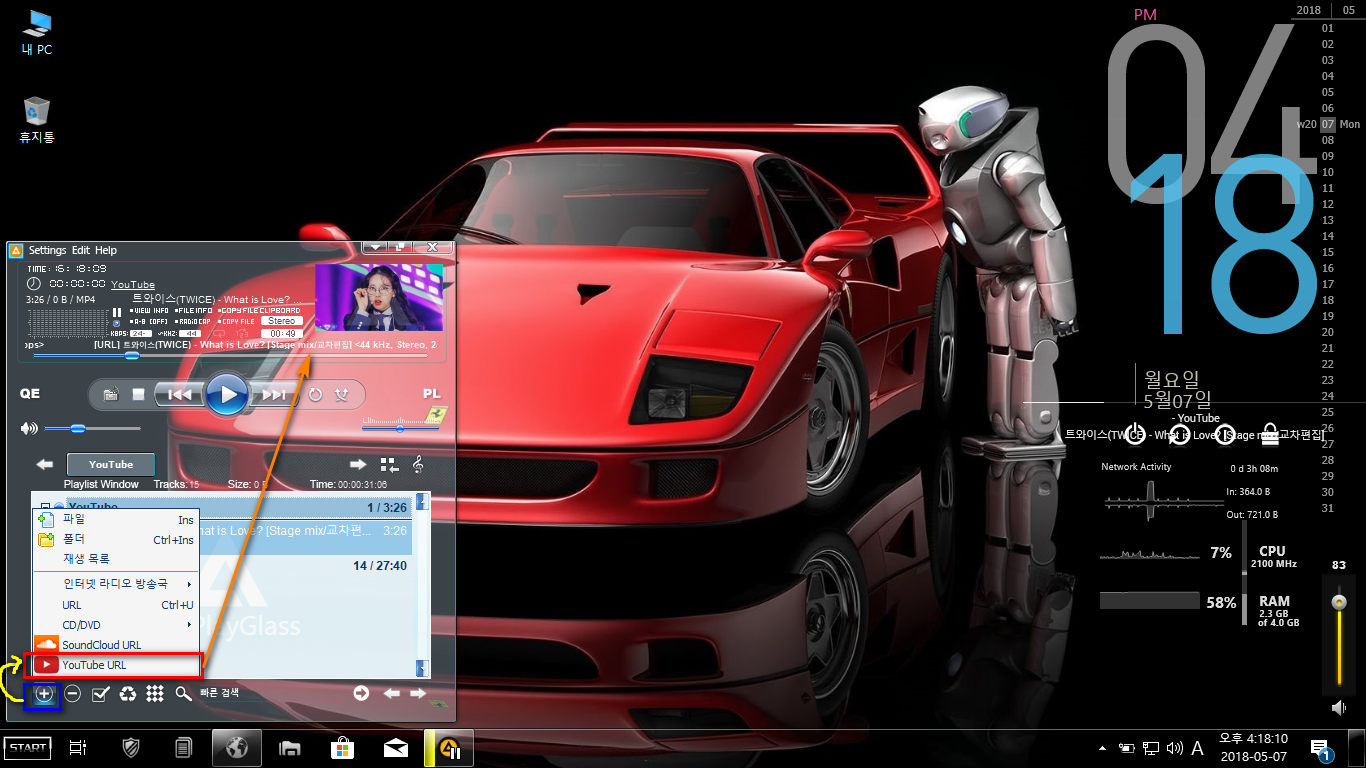This screenshot has width=1366, height=768.
Task: Click the plus add-to-playlist icon
Action: pyautogui.click(x=43, y=694)
